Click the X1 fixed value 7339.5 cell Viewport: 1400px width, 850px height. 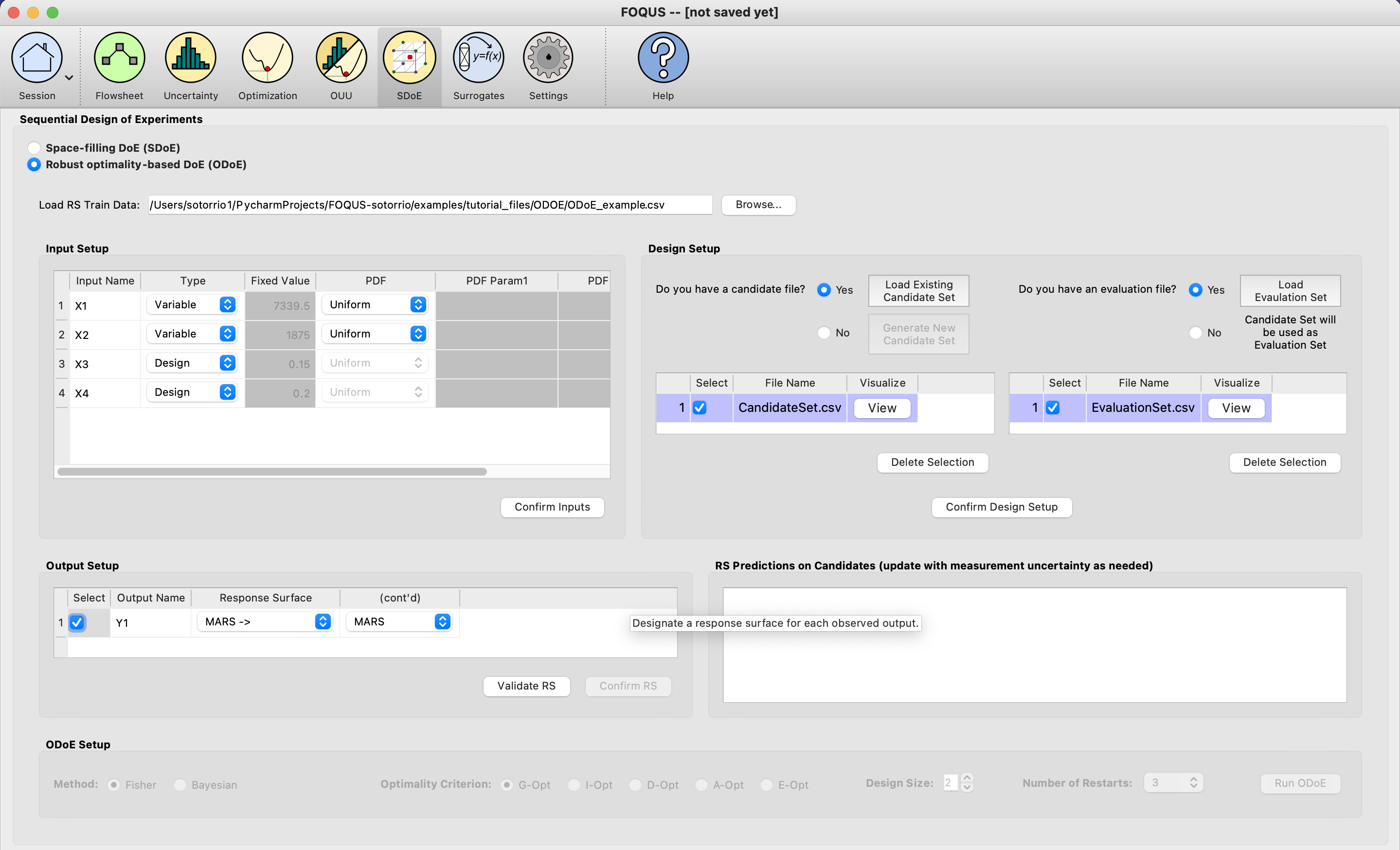[x=280, y=306]
